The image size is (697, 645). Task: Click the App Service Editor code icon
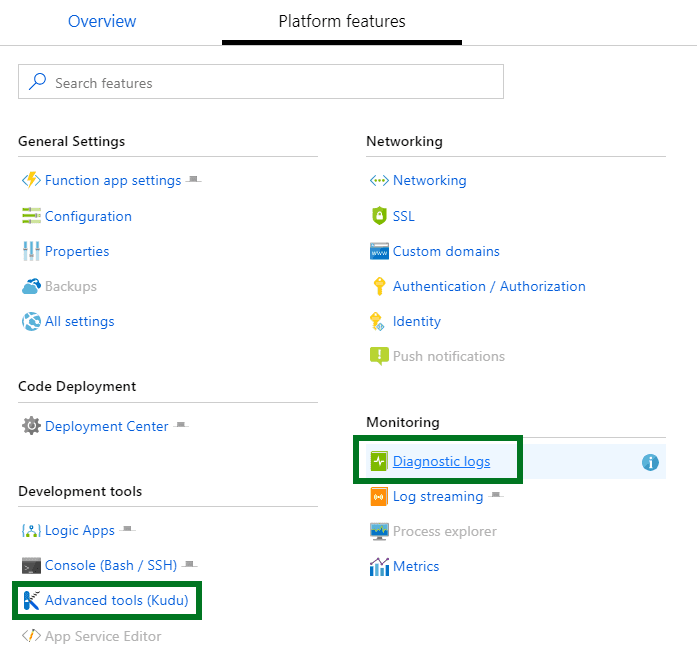[31, 636]
